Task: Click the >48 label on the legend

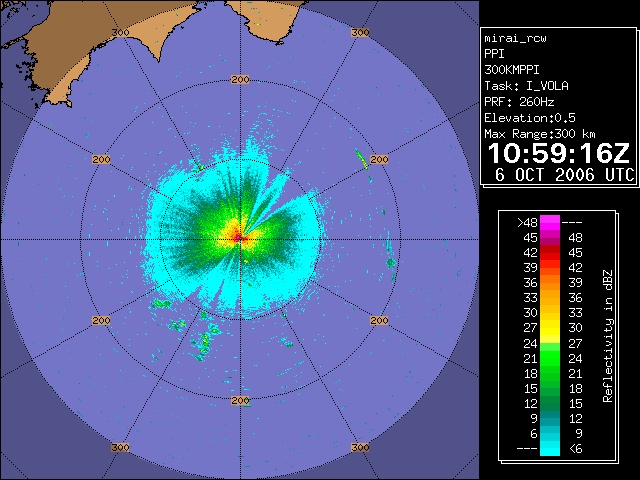Action: (527, 222)
